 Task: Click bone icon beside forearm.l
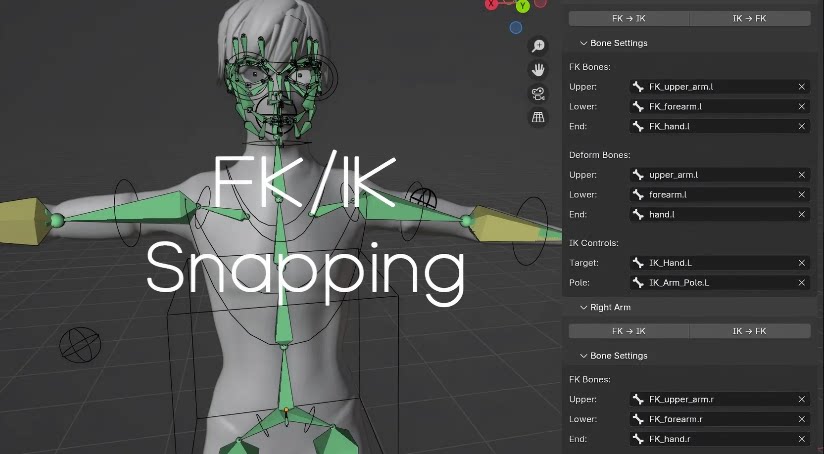638,195
